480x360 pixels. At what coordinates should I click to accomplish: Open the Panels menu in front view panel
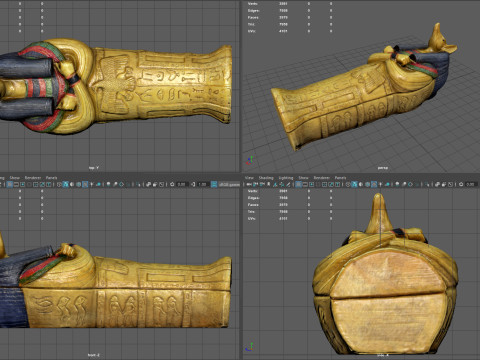51,178
